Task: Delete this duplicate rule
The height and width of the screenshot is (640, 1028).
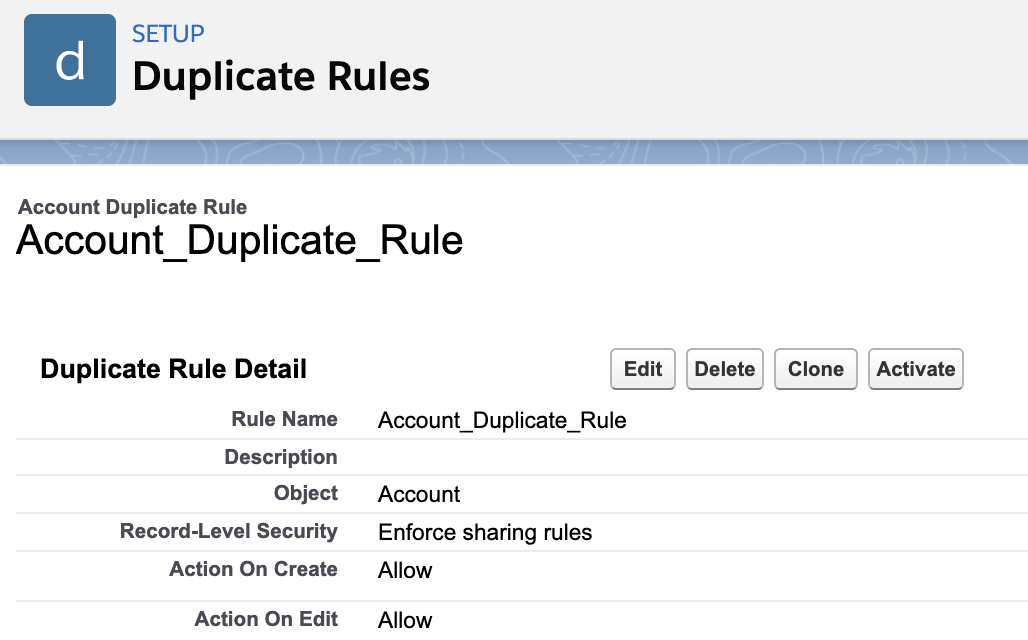Action: [724, 369]
